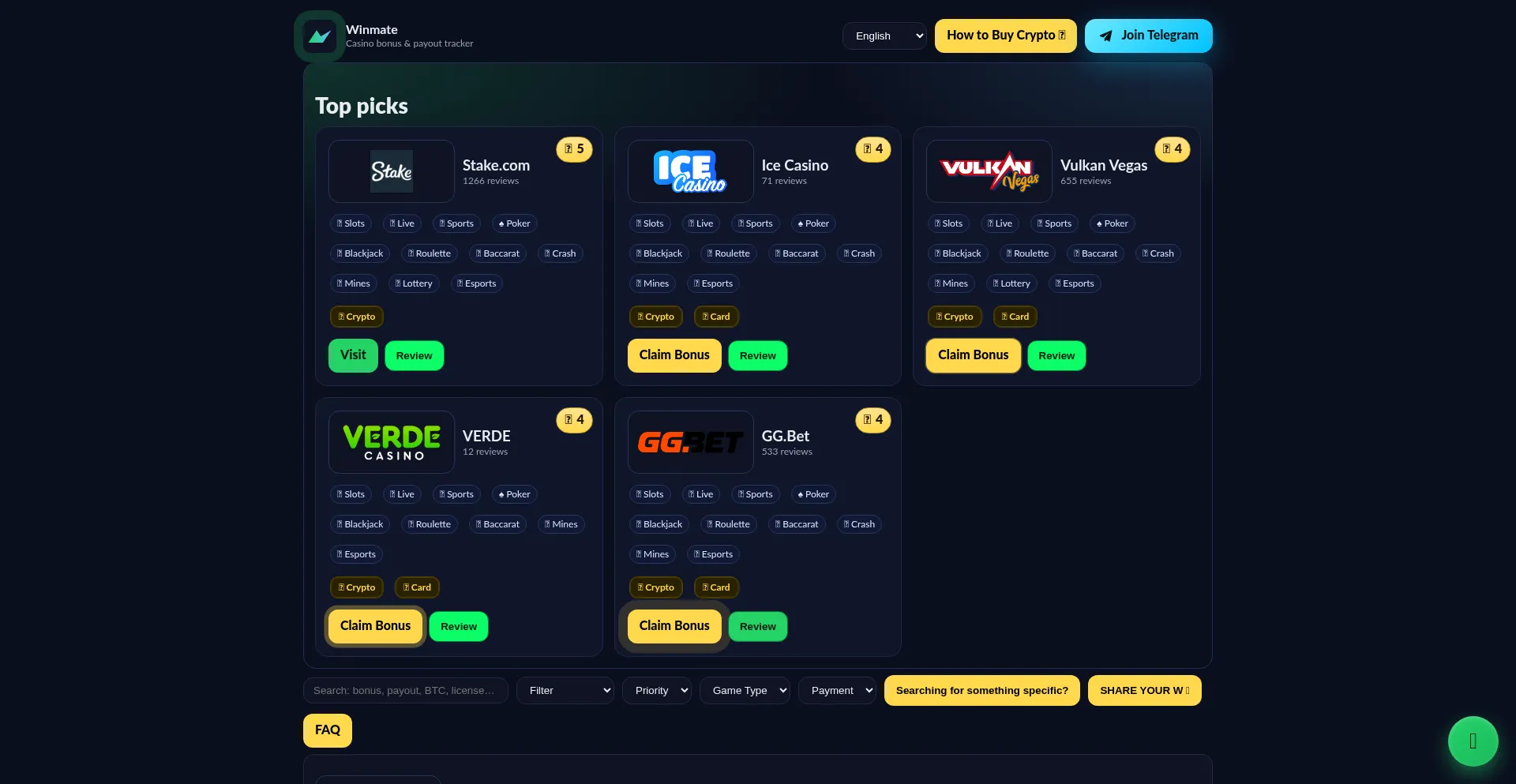Click the '71 reviews' text under Ice Casino
The width and height of the screenshot is (1516, 784).
[x=784, y=182]
